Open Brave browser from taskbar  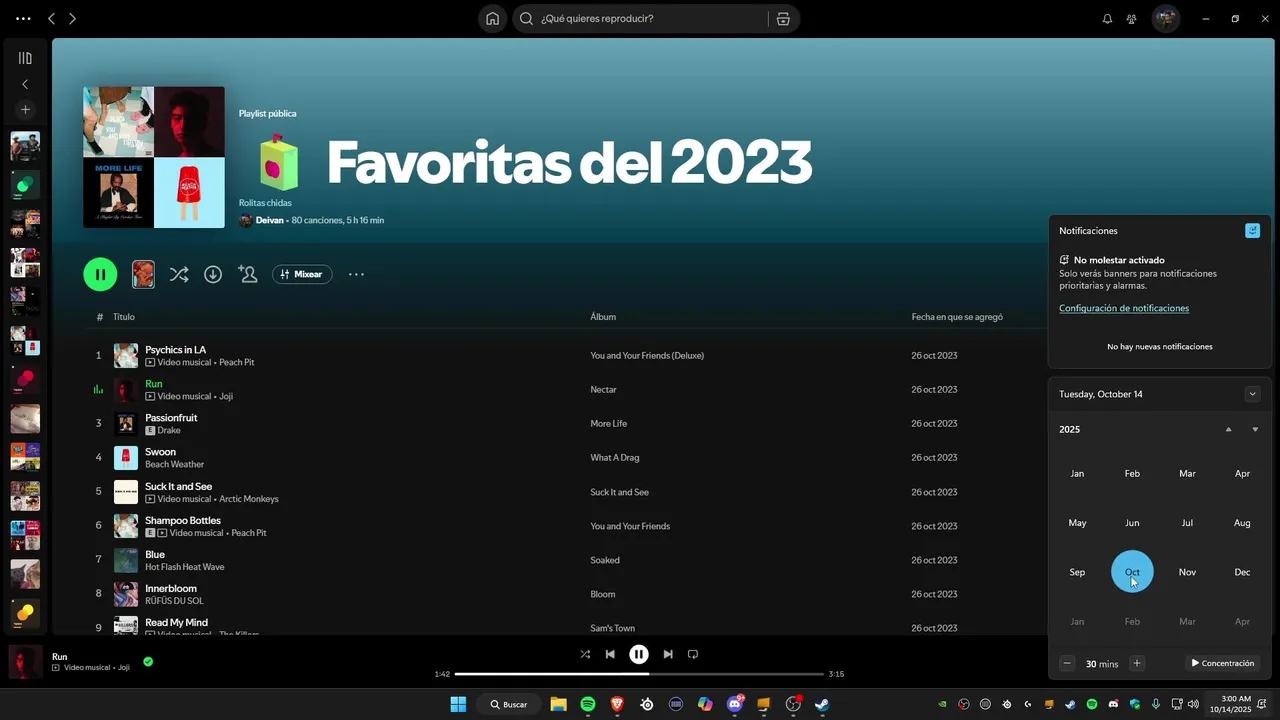pyautogui.click(x=617, y=704)
